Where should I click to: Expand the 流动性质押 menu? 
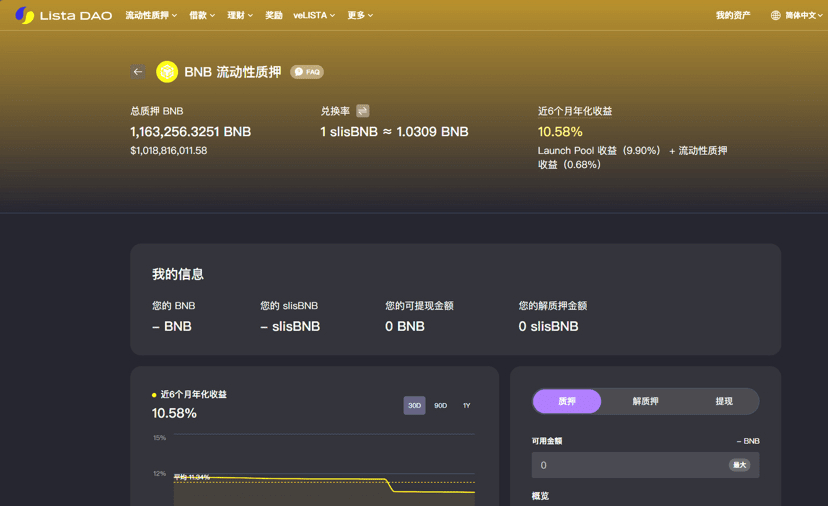[x=151, y=15]
